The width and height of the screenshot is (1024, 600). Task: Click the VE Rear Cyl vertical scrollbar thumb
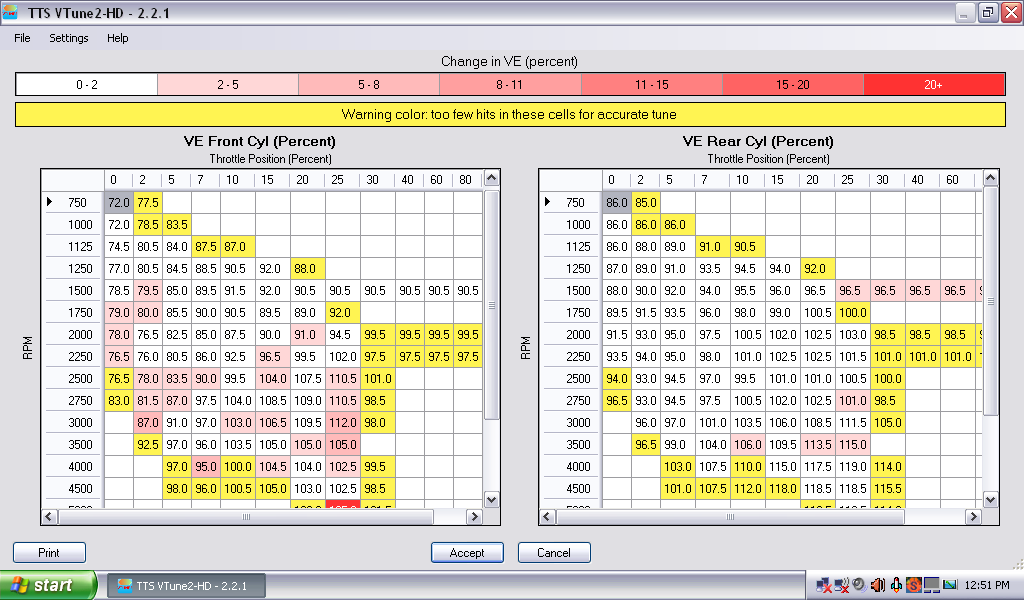(x=991, y=301)
